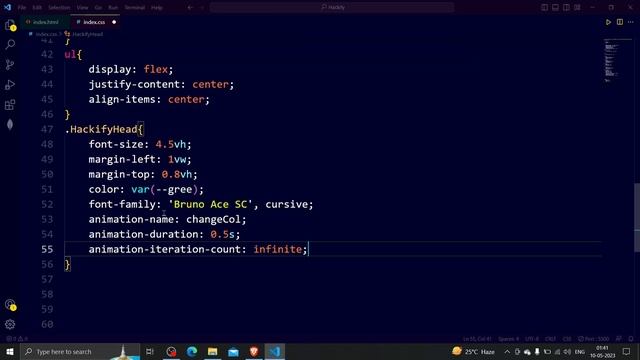The image size is (640, 360).
Task: Run the file using the play icon
Action: tap(608, 22)
